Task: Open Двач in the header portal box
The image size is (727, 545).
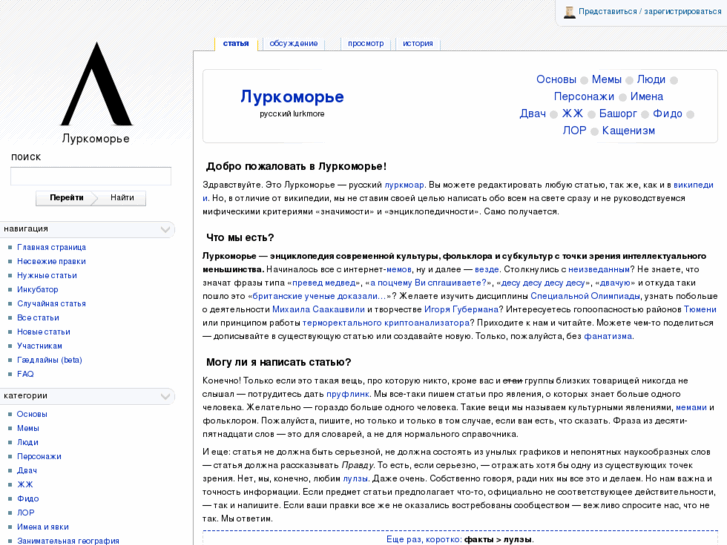Action: (x=533, y=114)
